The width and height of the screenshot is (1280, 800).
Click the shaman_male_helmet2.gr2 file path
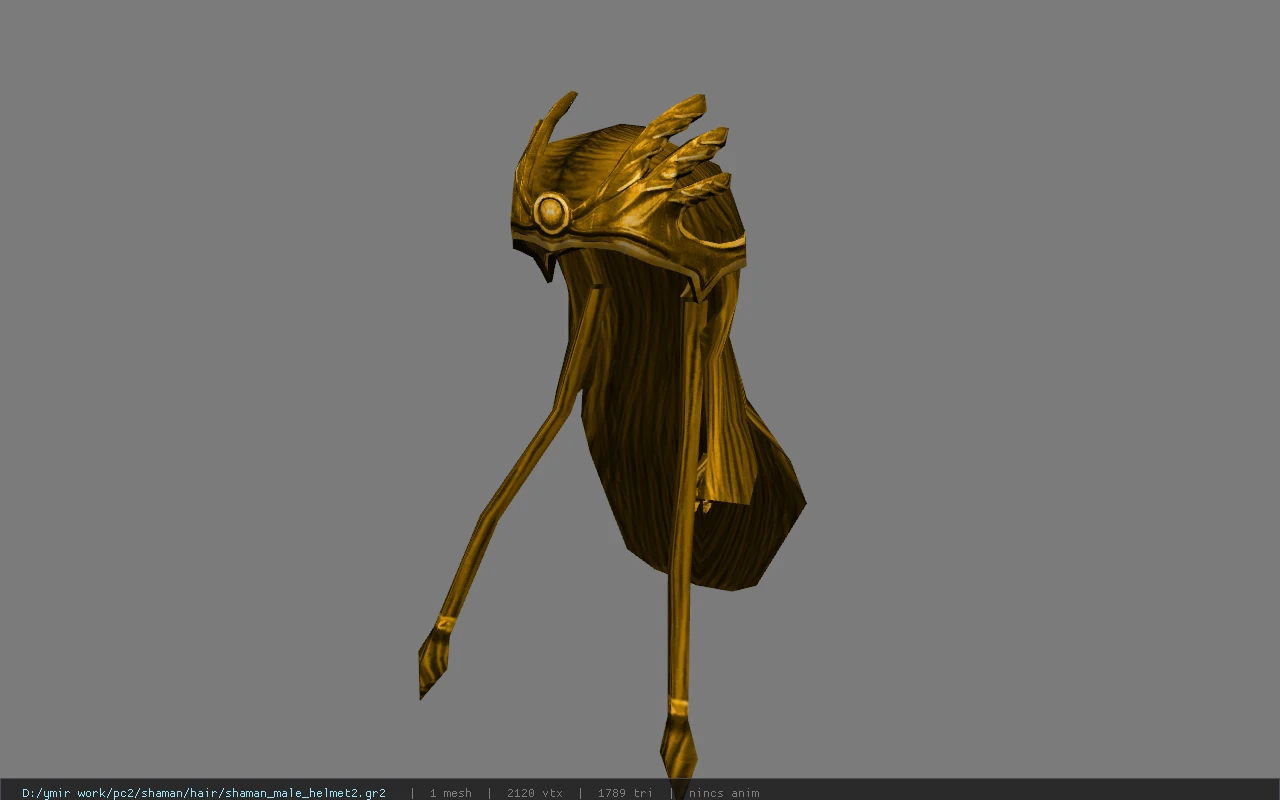204,793
